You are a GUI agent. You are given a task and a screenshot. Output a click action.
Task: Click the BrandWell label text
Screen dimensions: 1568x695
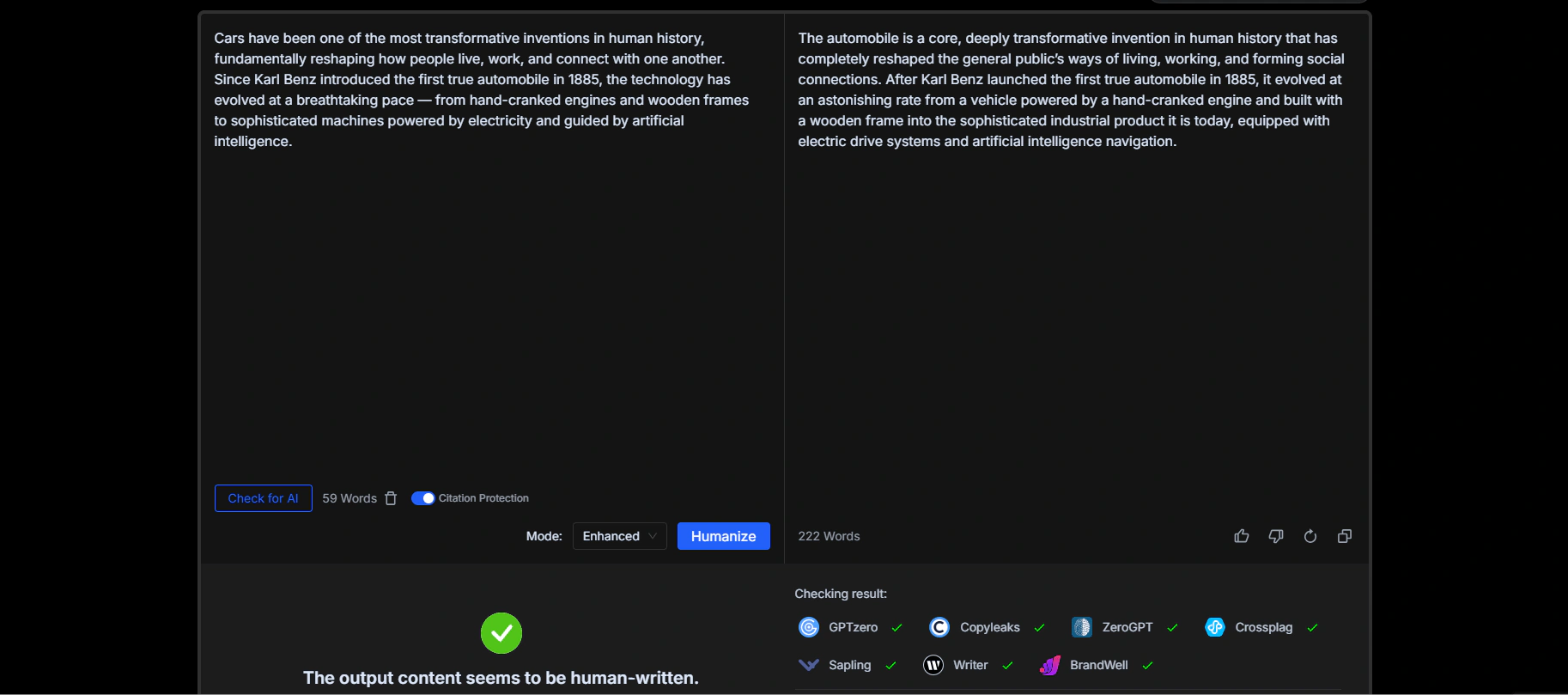click(x=1098, y=665)
